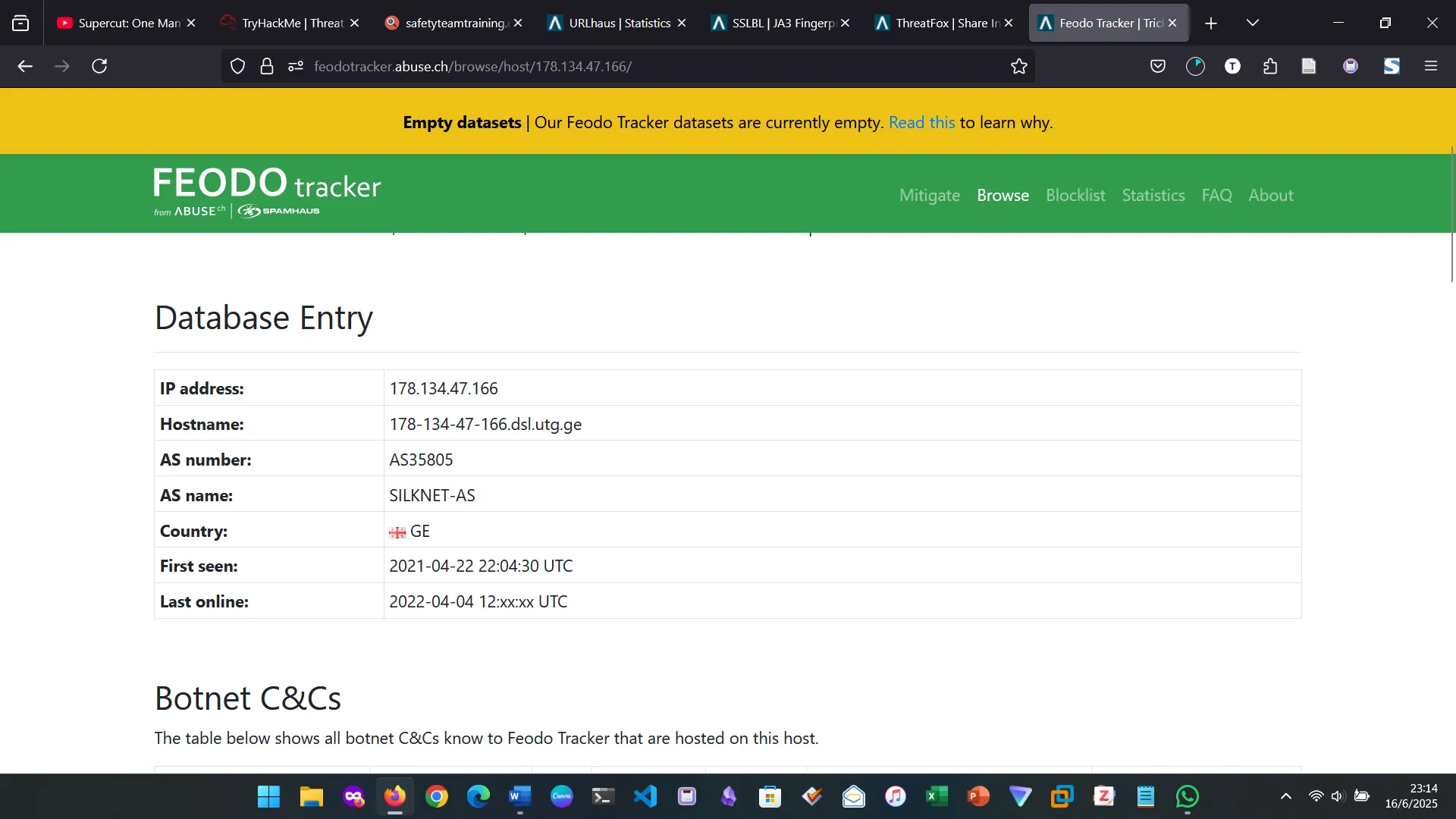Open the Blocklist navigation item
The height and width of the screenshot is (819, 1456).
[1075, 196]
